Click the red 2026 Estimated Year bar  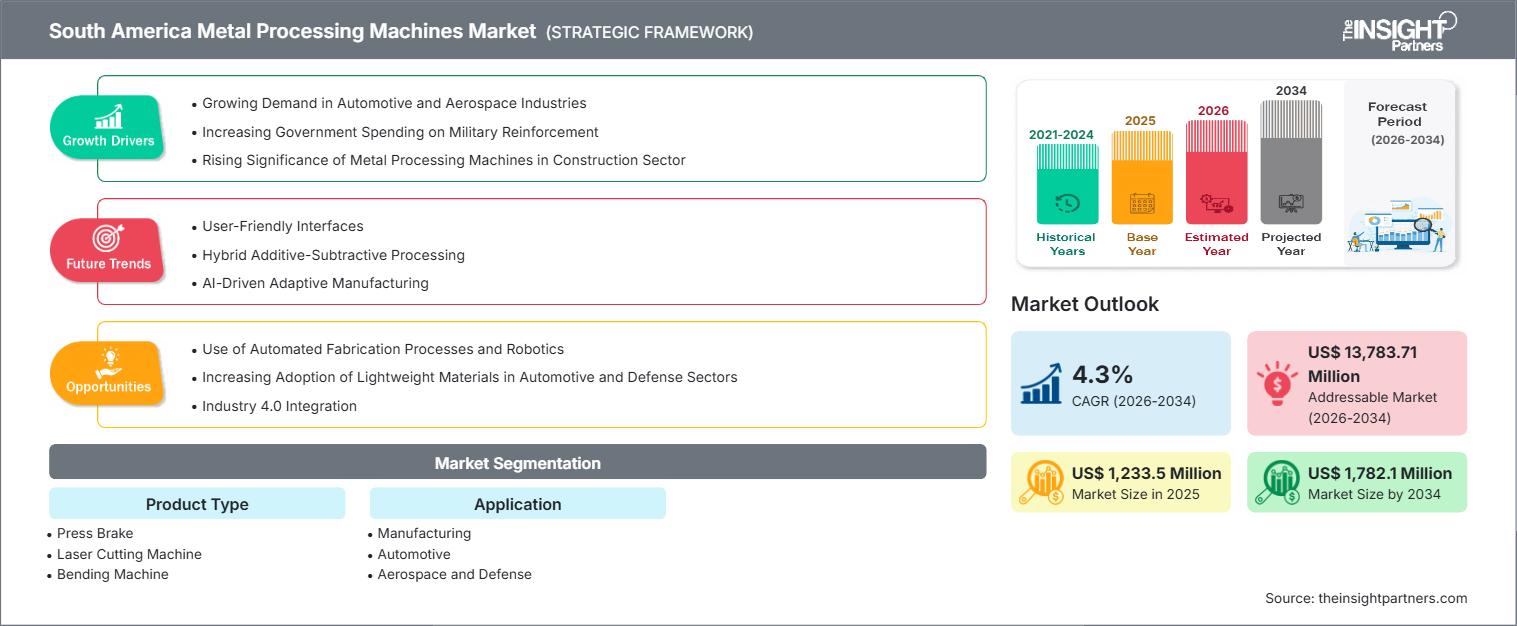1216,172
